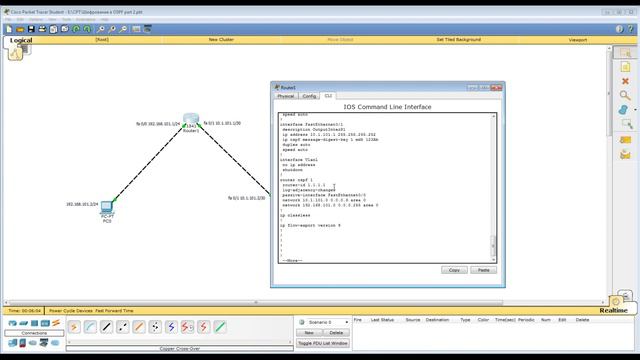Choose the Select tool in right sidebar

click(x=625, y=53)
